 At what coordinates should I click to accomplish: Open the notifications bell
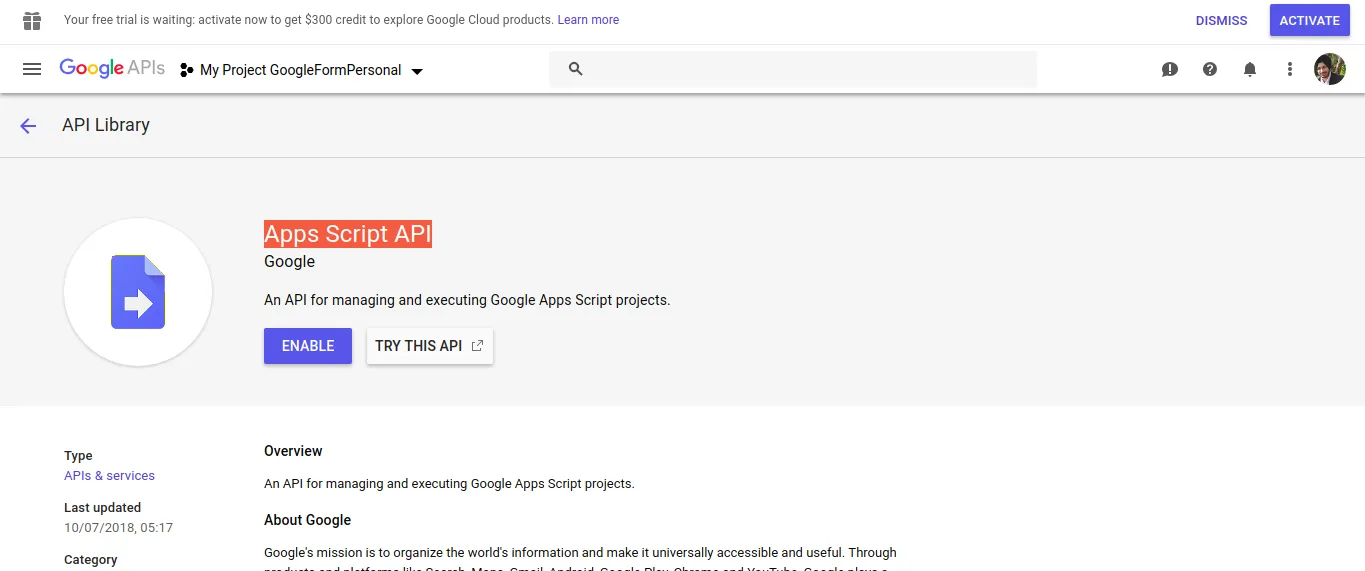[x=1250, y=69]
